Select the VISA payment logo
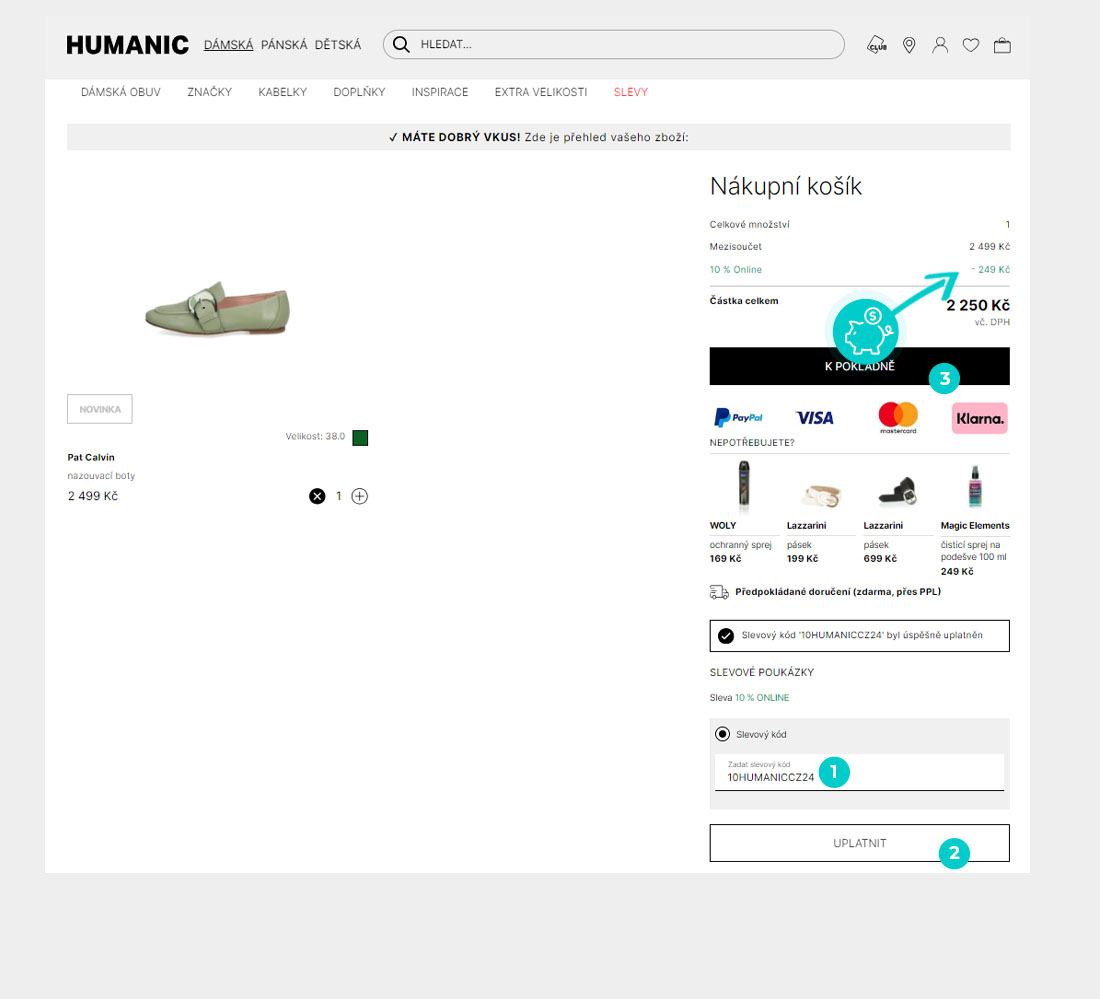 pos(814,417)
